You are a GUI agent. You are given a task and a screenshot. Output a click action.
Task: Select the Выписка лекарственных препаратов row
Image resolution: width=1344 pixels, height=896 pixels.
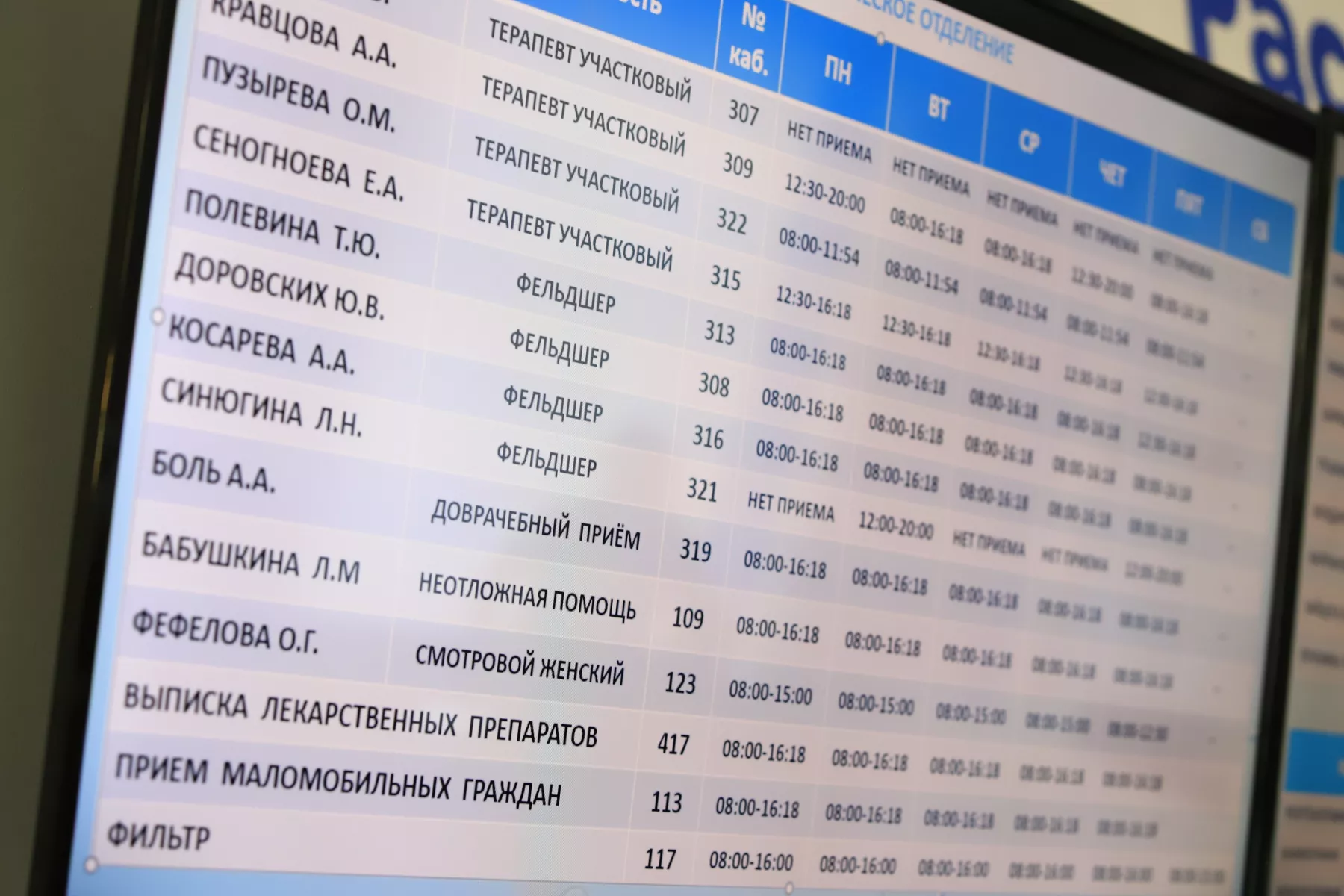coord(360,715)
